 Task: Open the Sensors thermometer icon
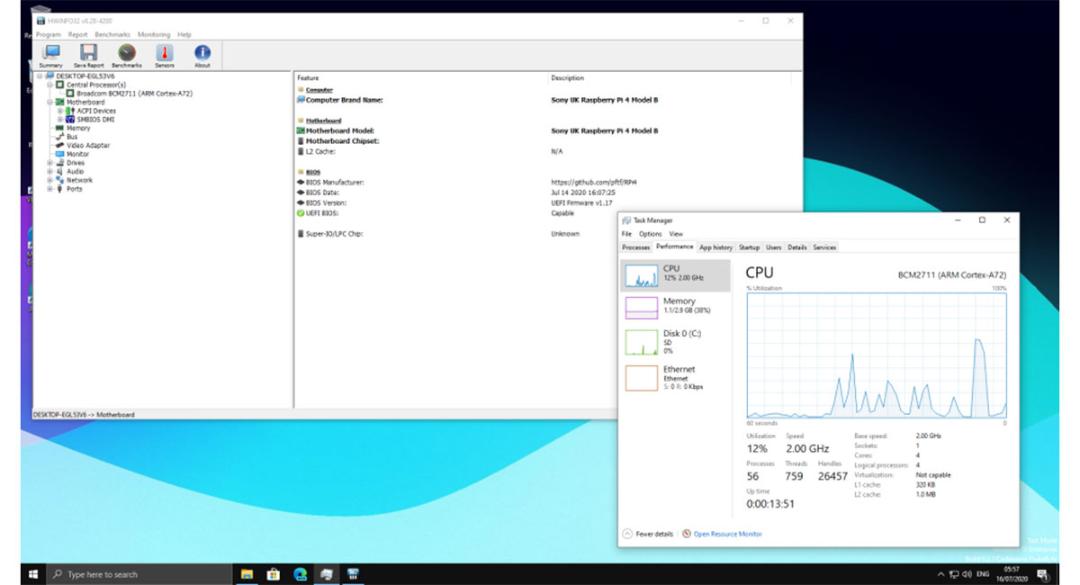coord(164,56)
